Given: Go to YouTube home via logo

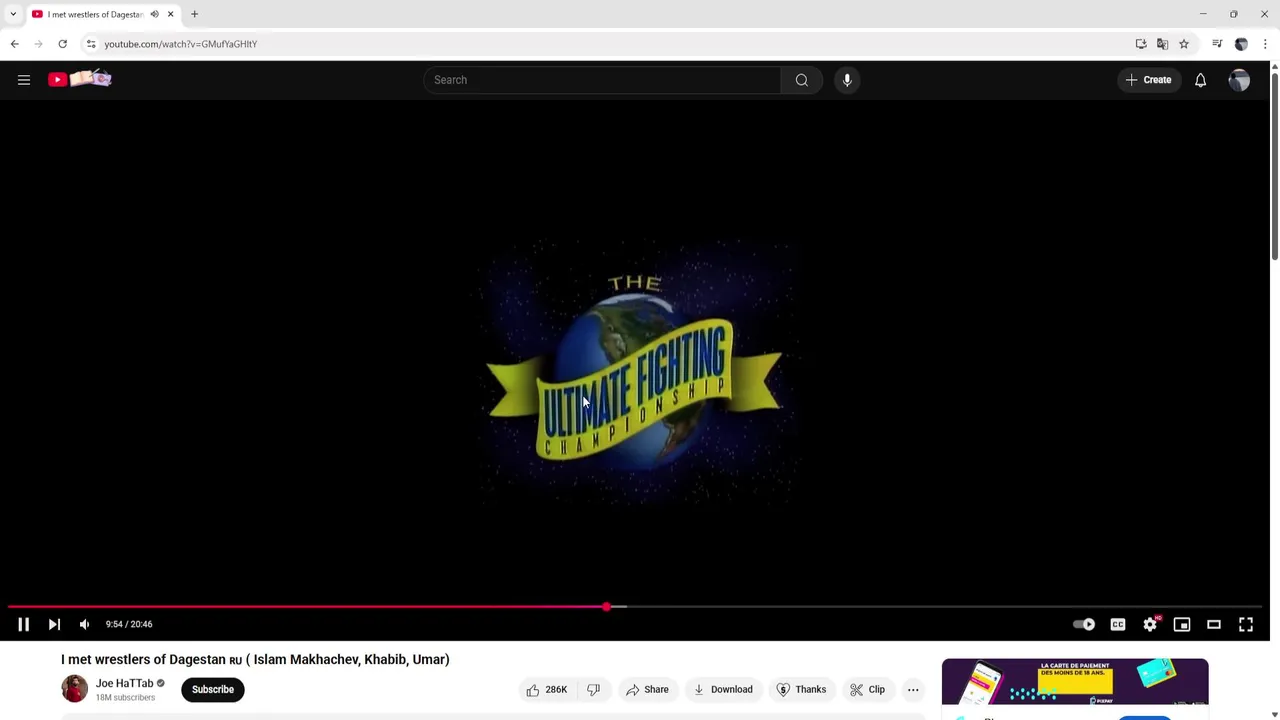Looking at the screenshot, I should (x=80, y=79).
